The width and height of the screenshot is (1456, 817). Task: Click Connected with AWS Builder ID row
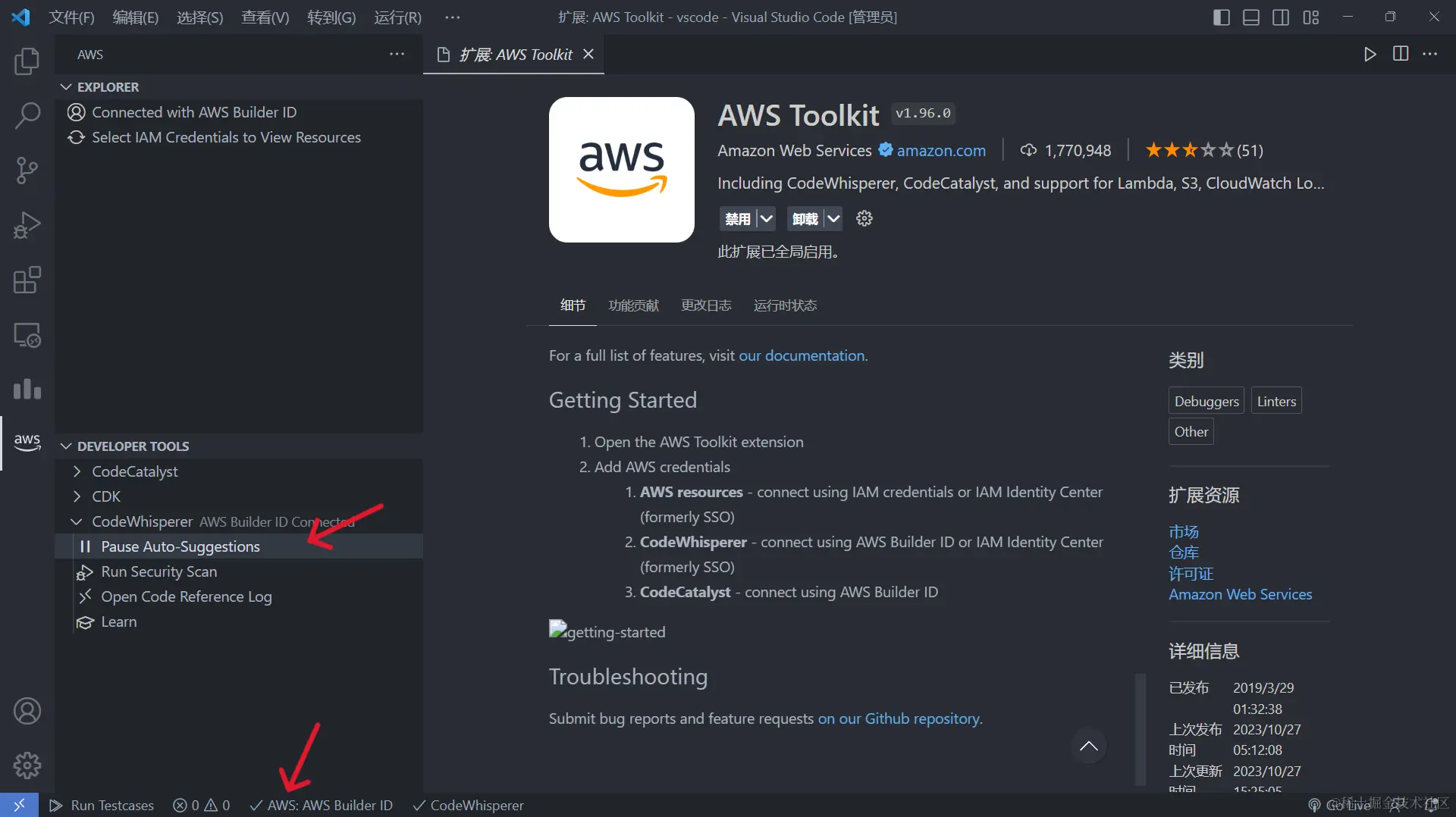(x=239, y=112)
